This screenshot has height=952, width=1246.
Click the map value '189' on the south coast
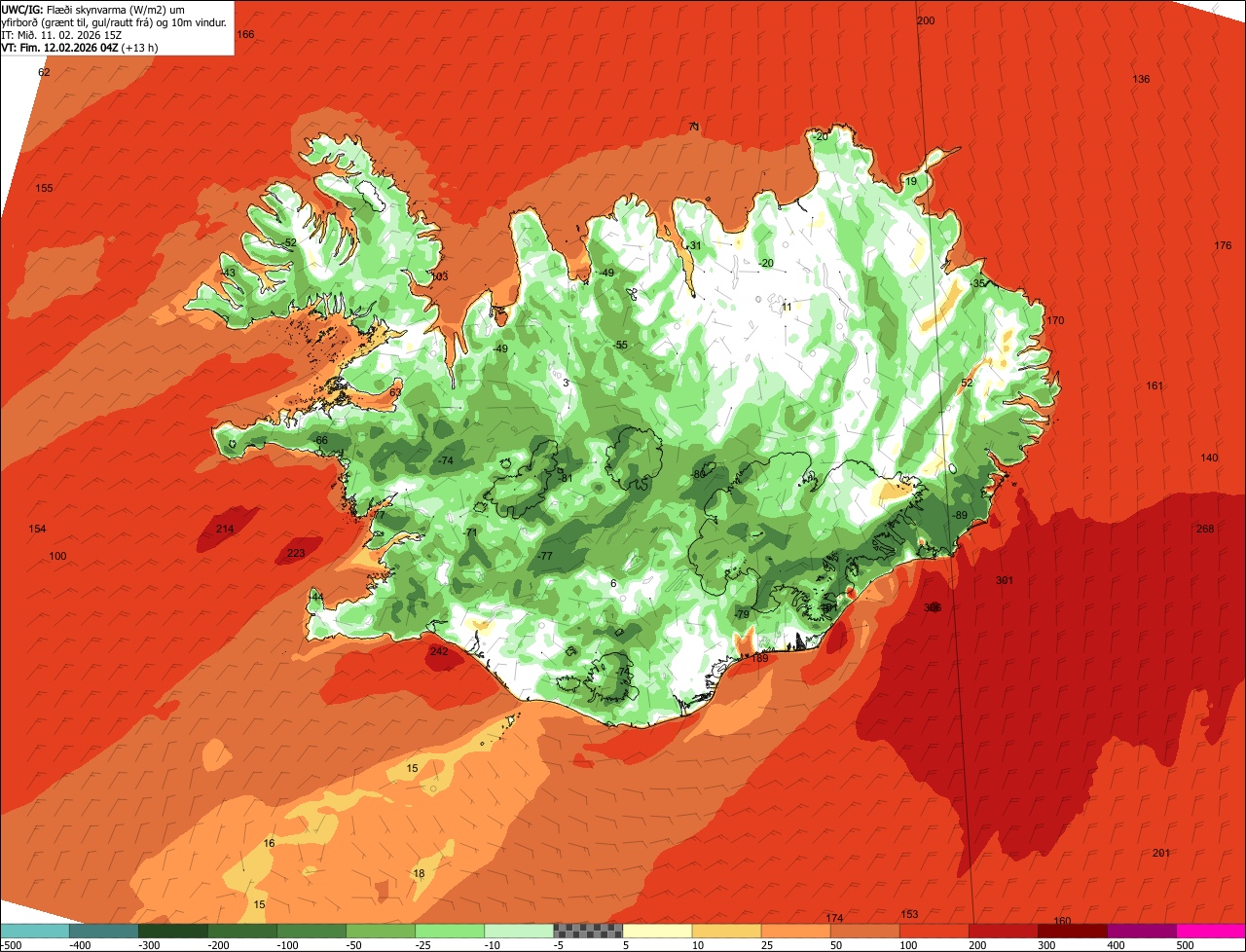pos(760,658)
